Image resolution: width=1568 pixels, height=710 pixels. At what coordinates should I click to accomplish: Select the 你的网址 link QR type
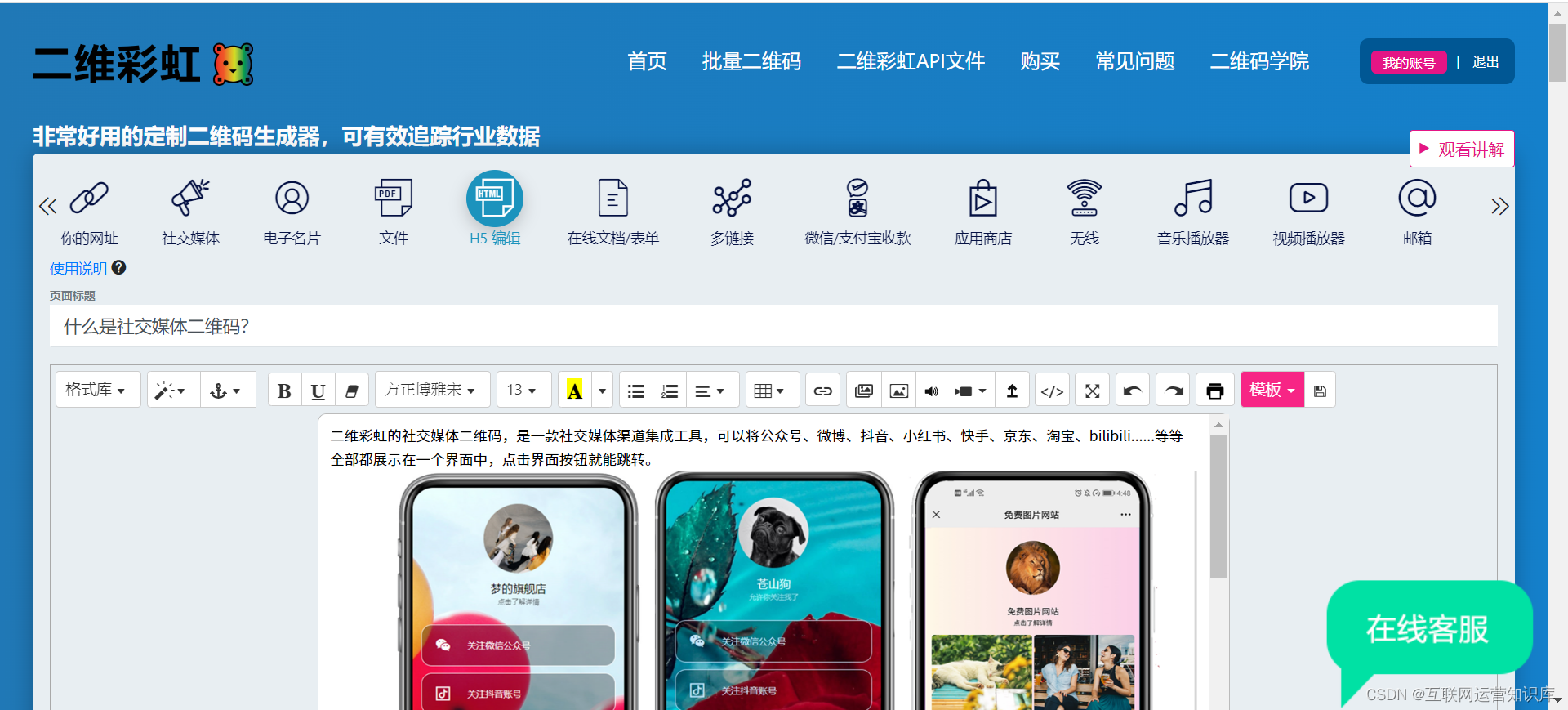pos(89,212)
